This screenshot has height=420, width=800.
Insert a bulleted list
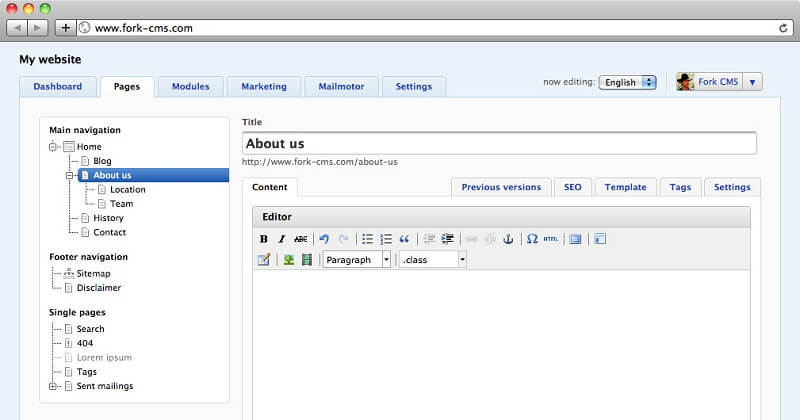pyautogui.click(x=367, y=239)
